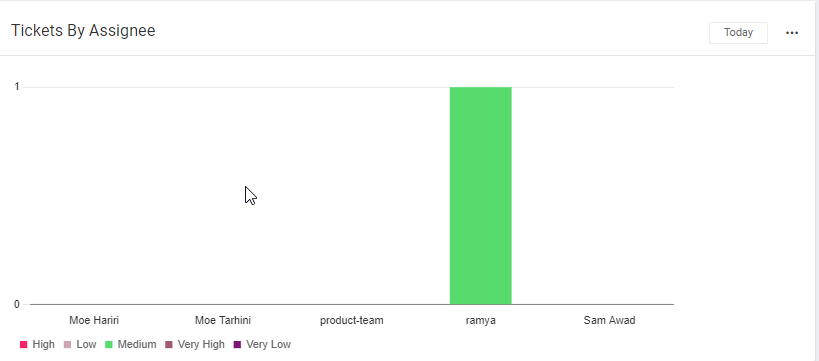The height and width of the screenshot is (361, 819).
Task: Click the pink High legend swatch
Action: pyautogui.click(x=24, y=345)
